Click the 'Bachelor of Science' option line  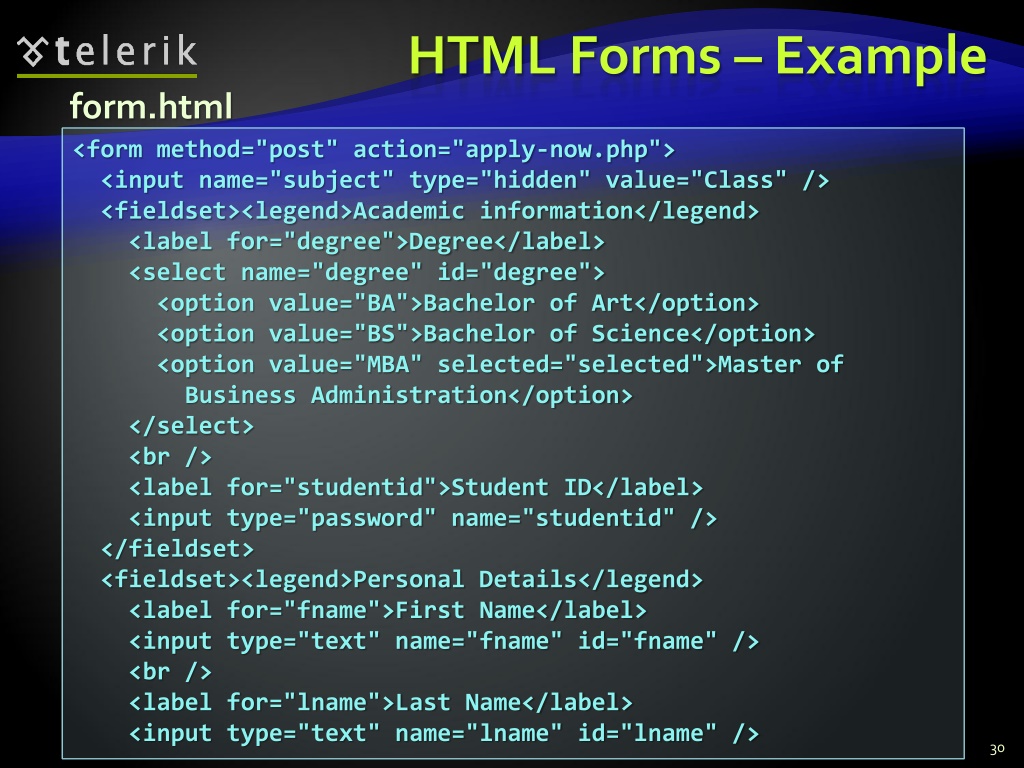pos(486,334)
